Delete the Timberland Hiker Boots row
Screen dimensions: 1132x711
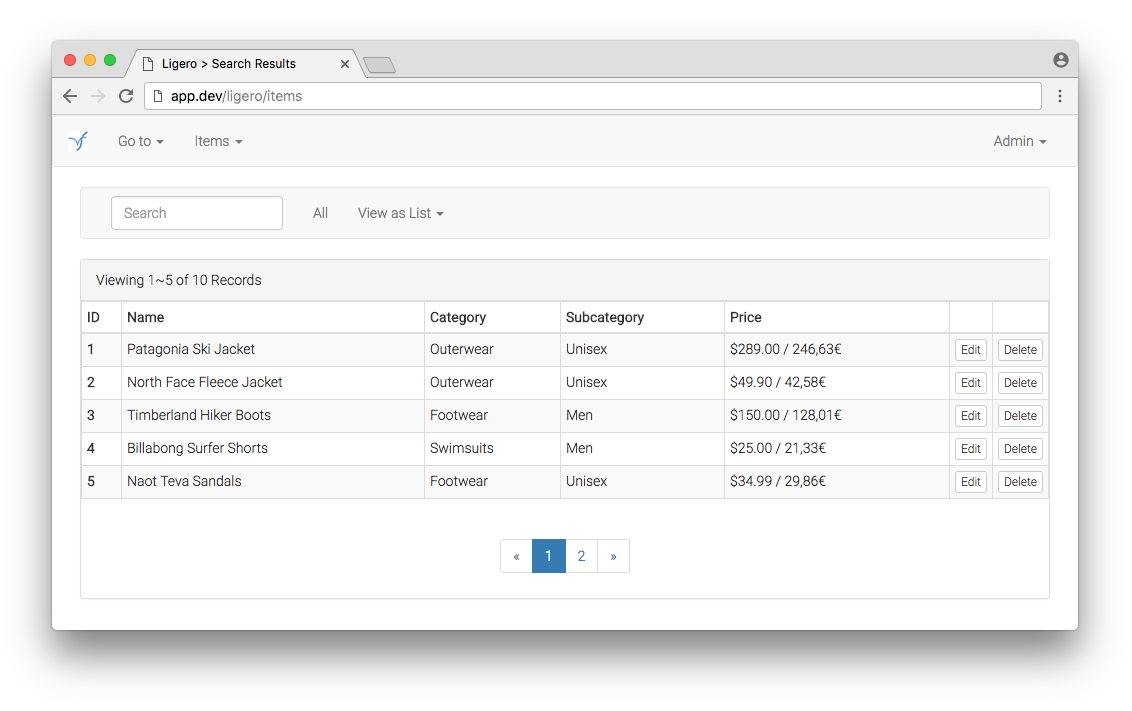[1019, 416]
